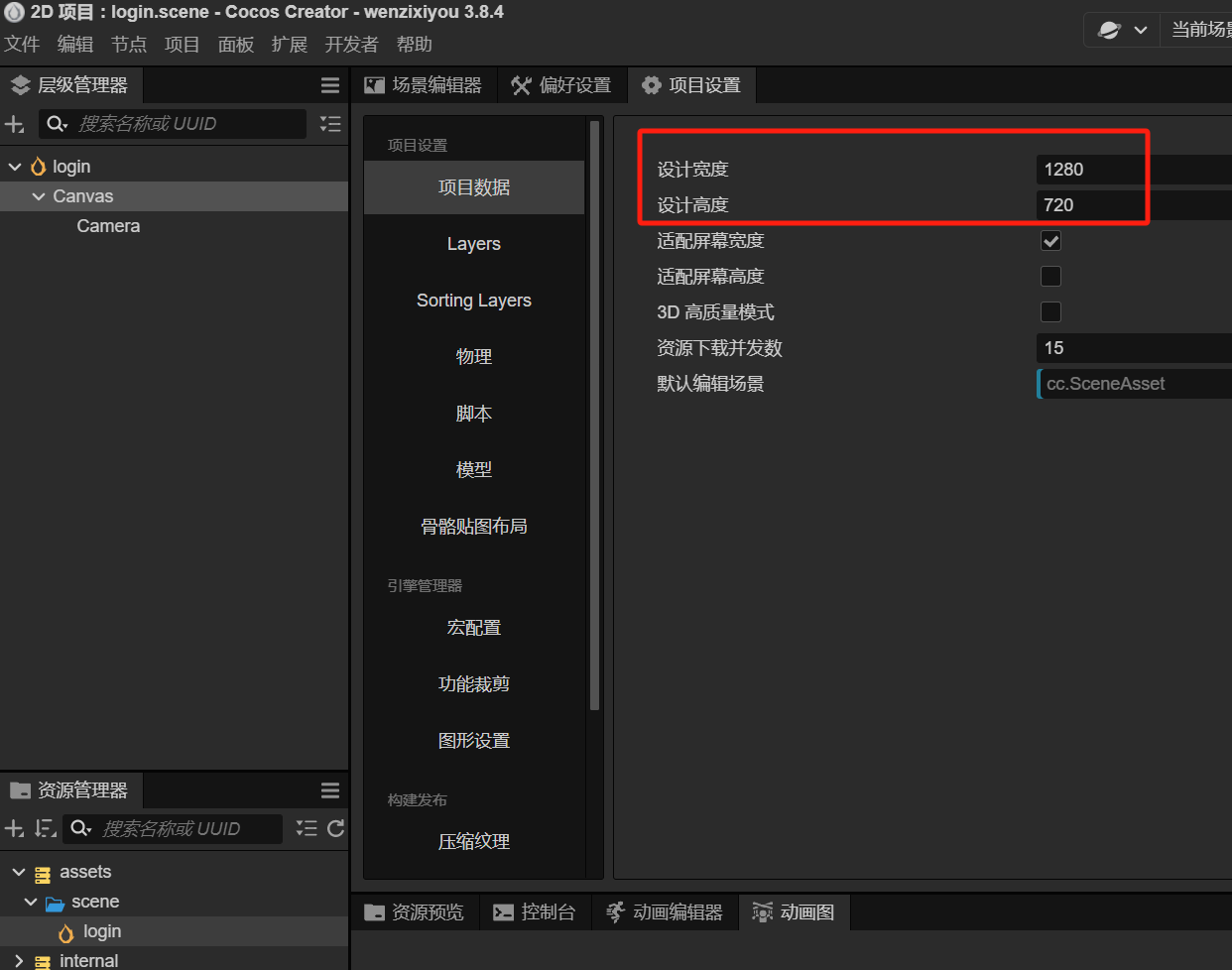
Task: Click the 设计宽度 value field 1280
Action: (1134, 170)
